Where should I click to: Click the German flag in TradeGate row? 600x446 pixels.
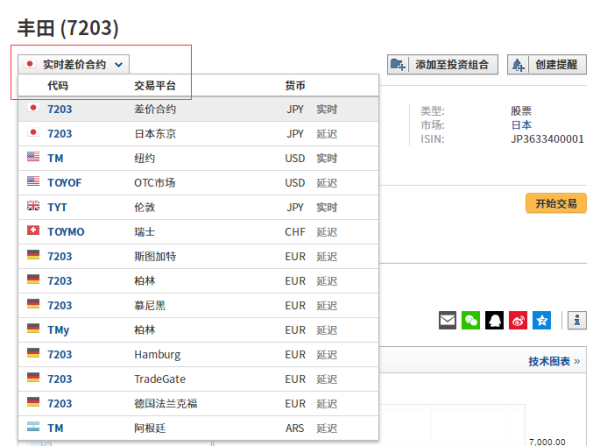33,377
